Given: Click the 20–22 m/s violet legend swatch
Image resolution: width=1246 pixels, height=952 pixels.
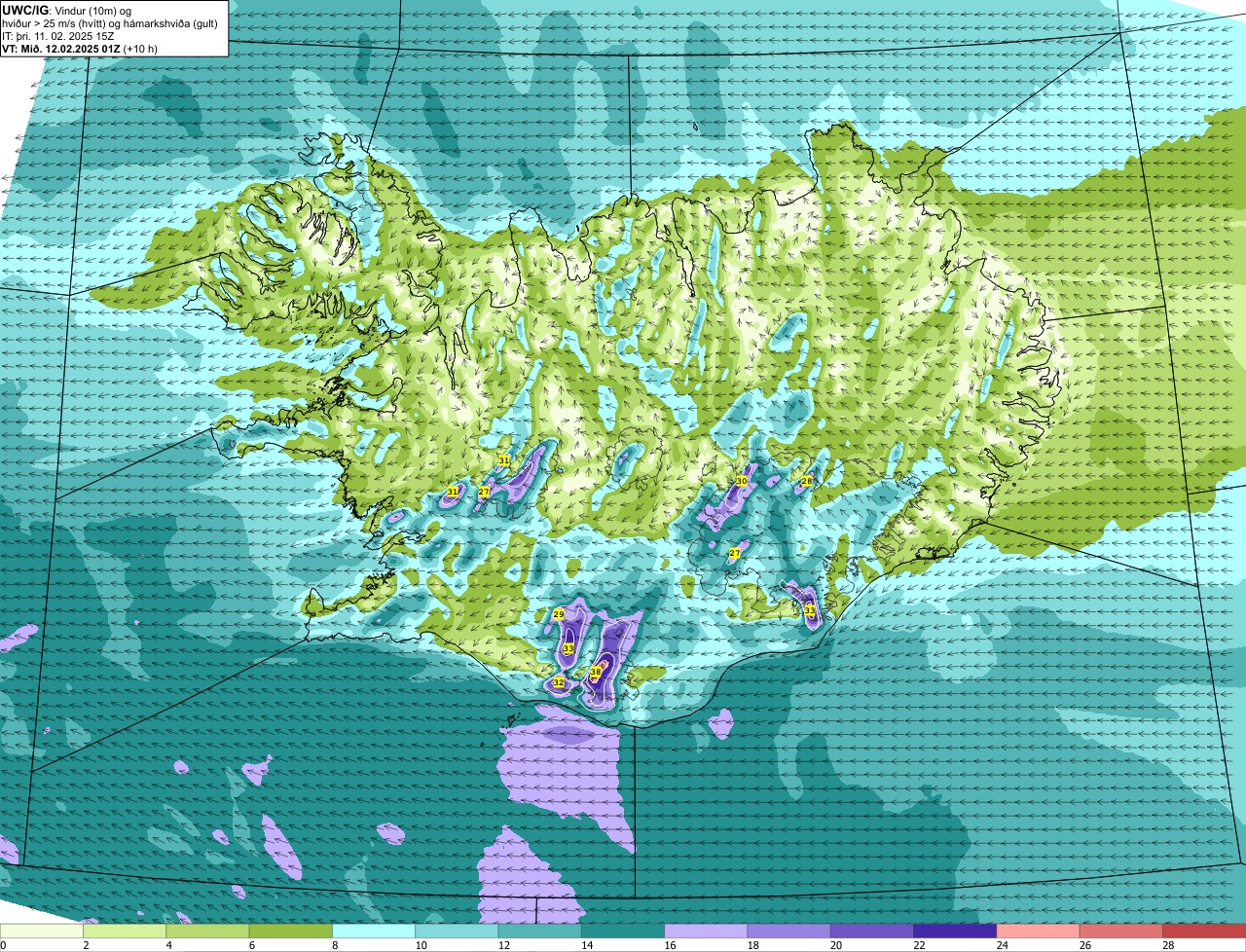Looking at the screenshot, I should click(872, 932).
